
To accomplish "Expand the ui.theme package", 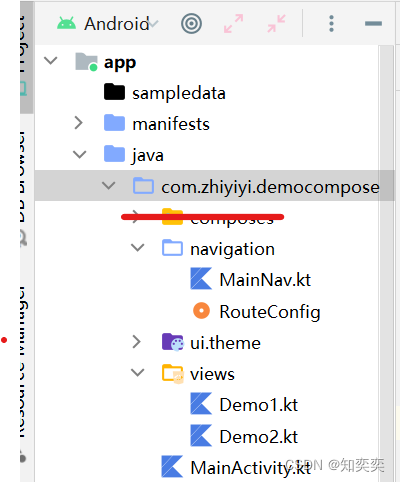I will (x=136, y=342).
